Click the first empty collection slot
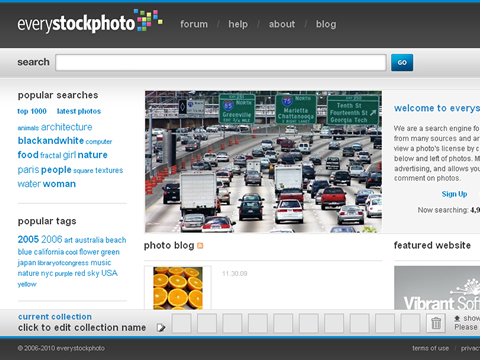 182,323
